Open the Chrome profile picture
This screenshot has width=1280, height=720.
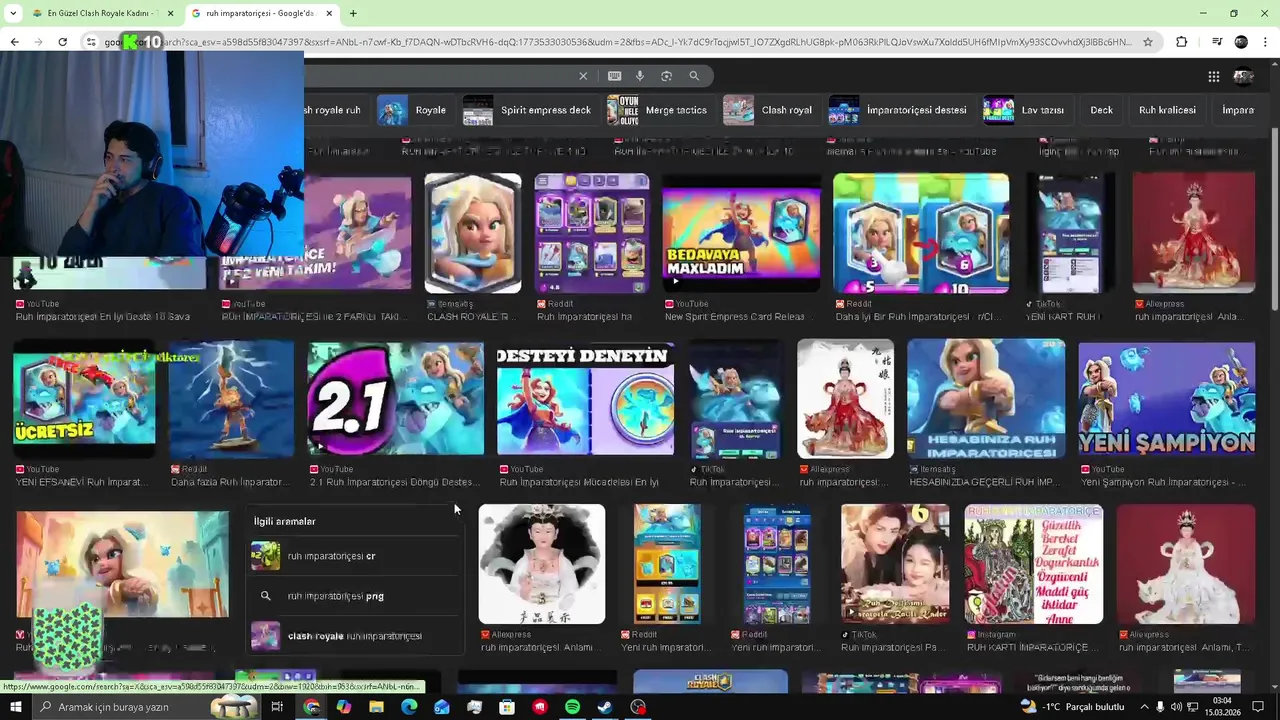[x=1241, y=42]
